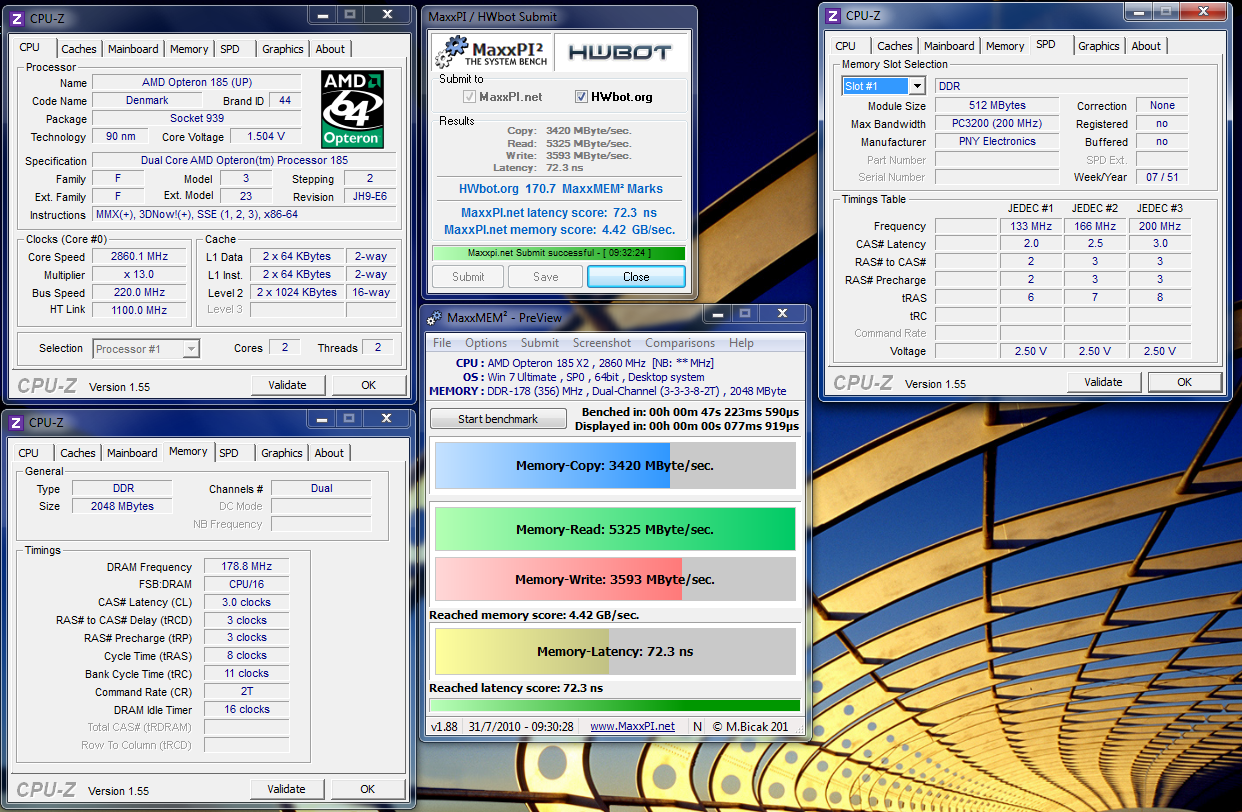Switch to Mainboard tab in CPU window
This screenshot has width=1242, height=812.
133,49
